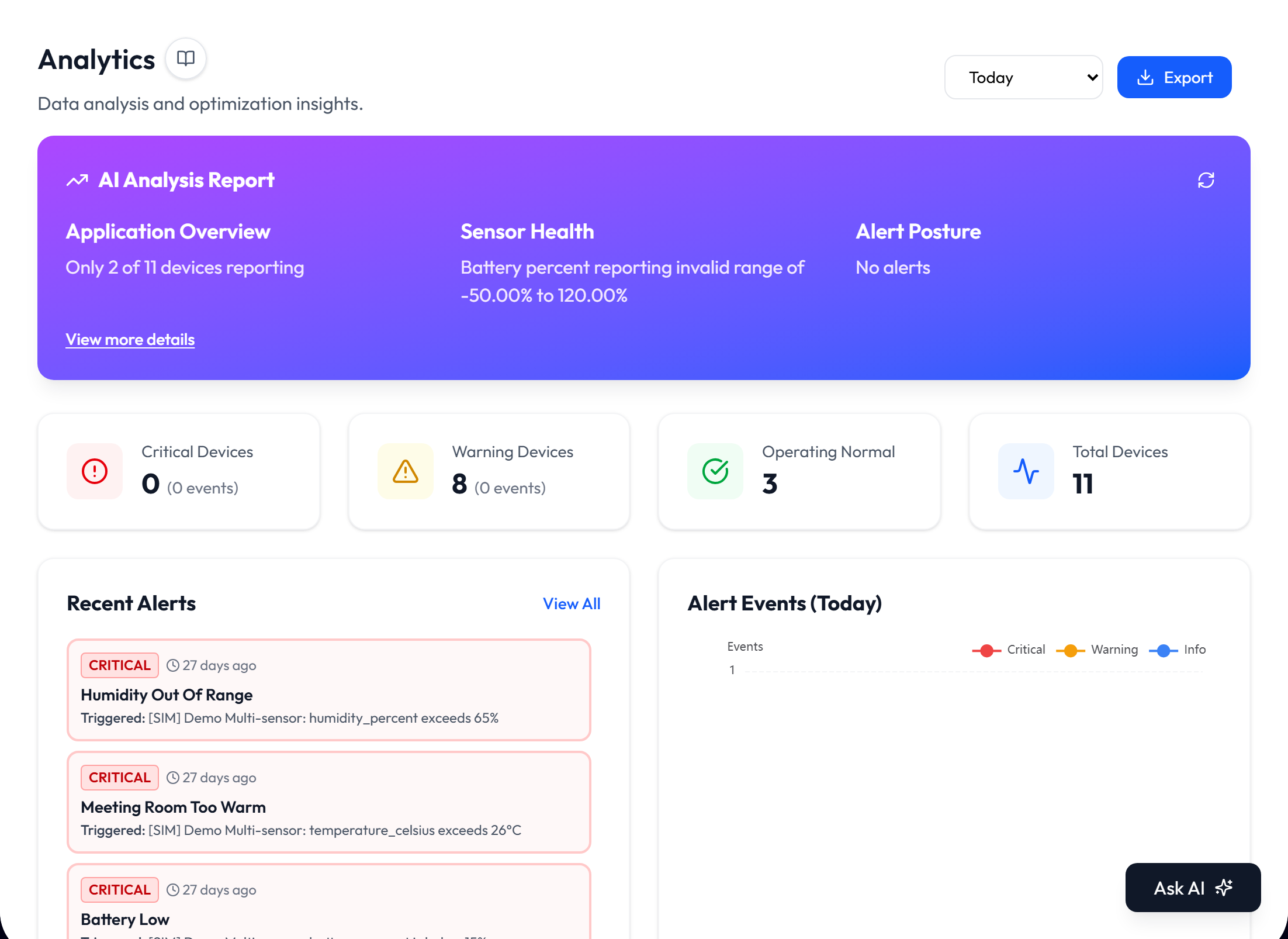Click the Alert Events (Today) heading

(x=785, y=604)
